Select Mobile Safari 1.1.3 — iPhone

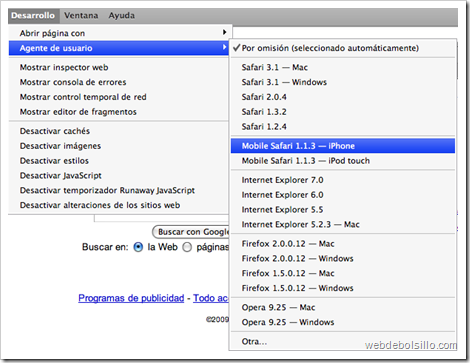343,146
